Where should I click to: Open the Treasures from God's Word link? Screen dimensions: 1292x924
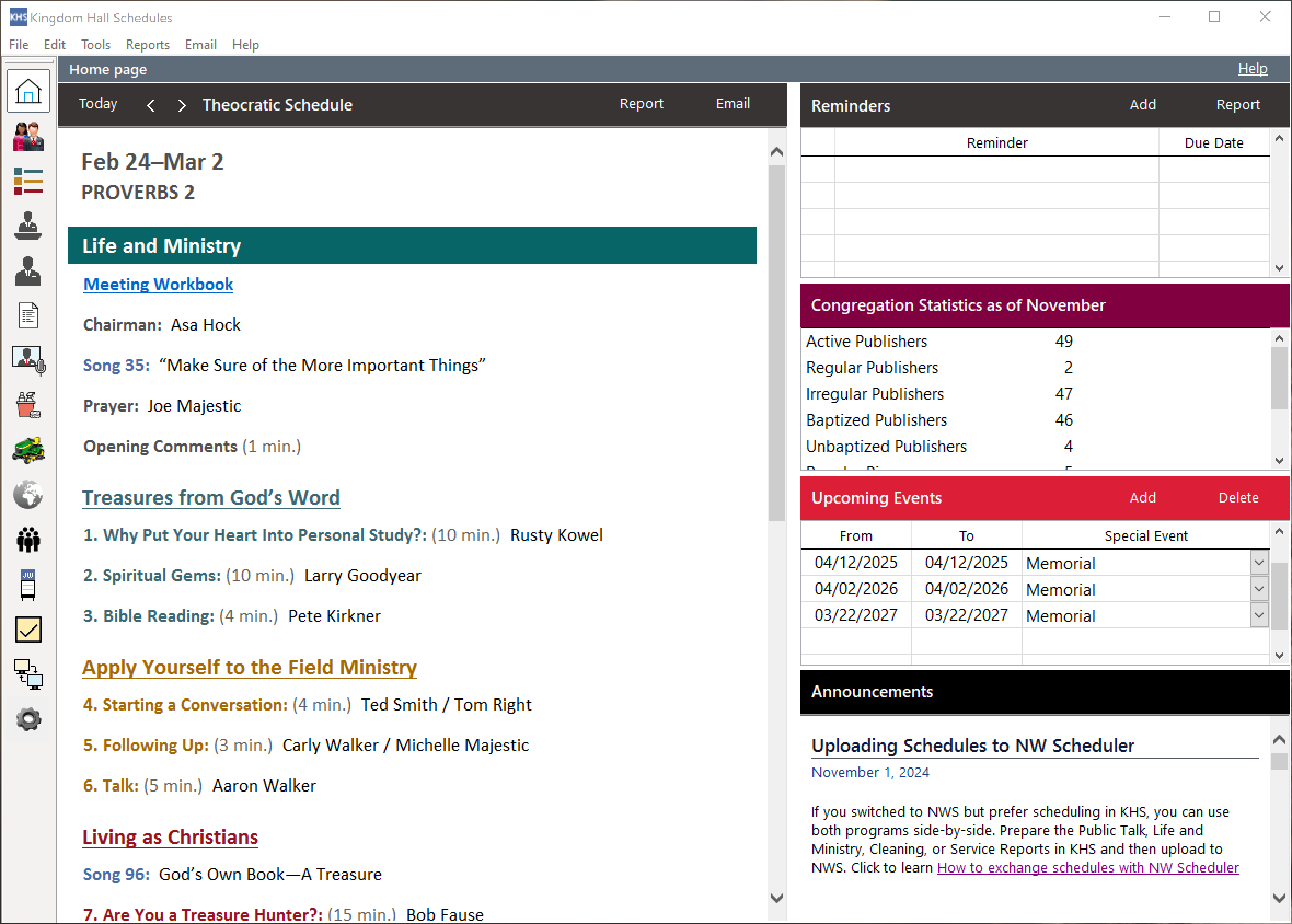click(x=211, y=498)
